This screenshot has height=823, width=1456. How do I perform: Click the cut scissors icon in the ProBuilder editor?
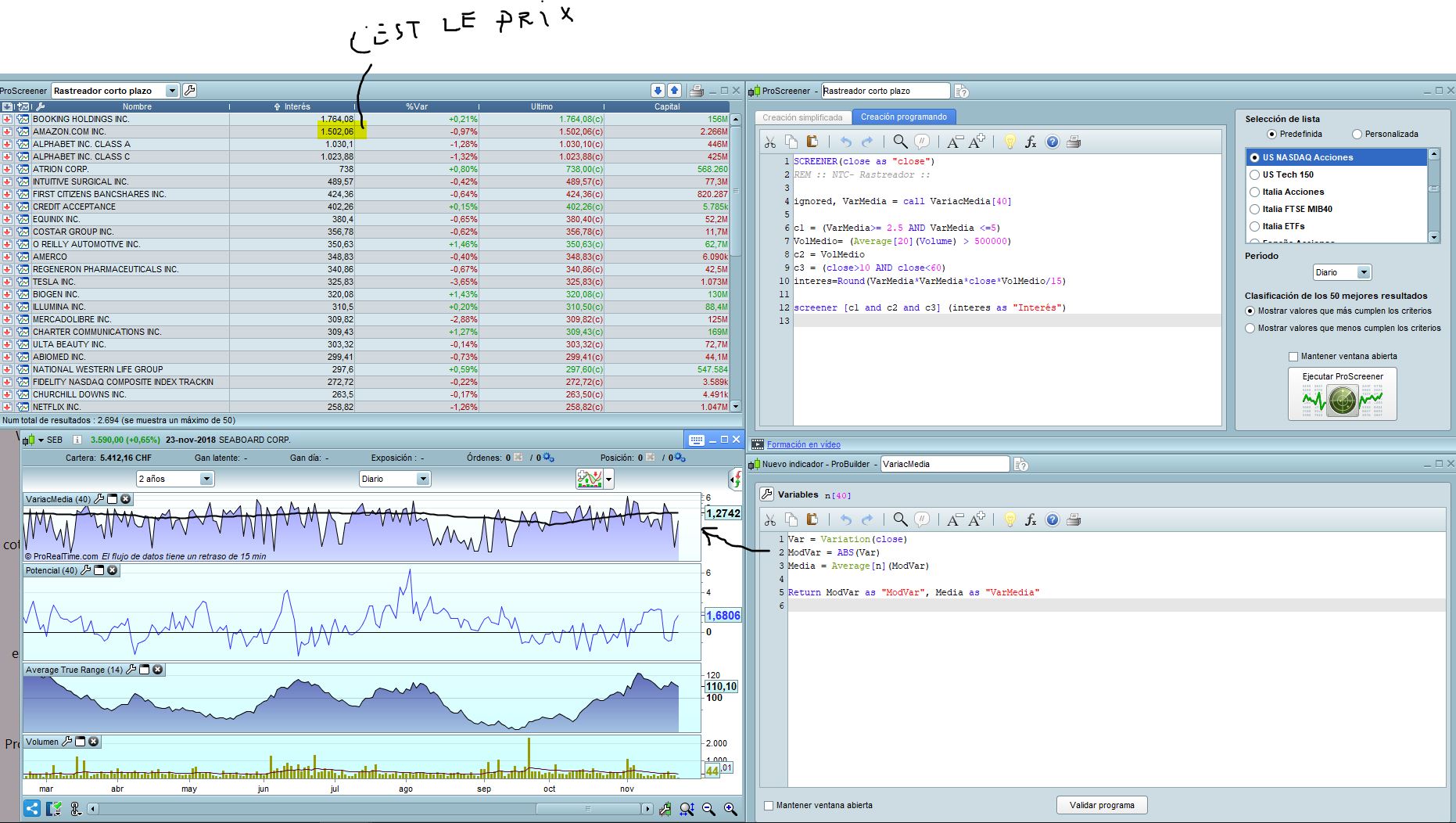coord(770,519)
